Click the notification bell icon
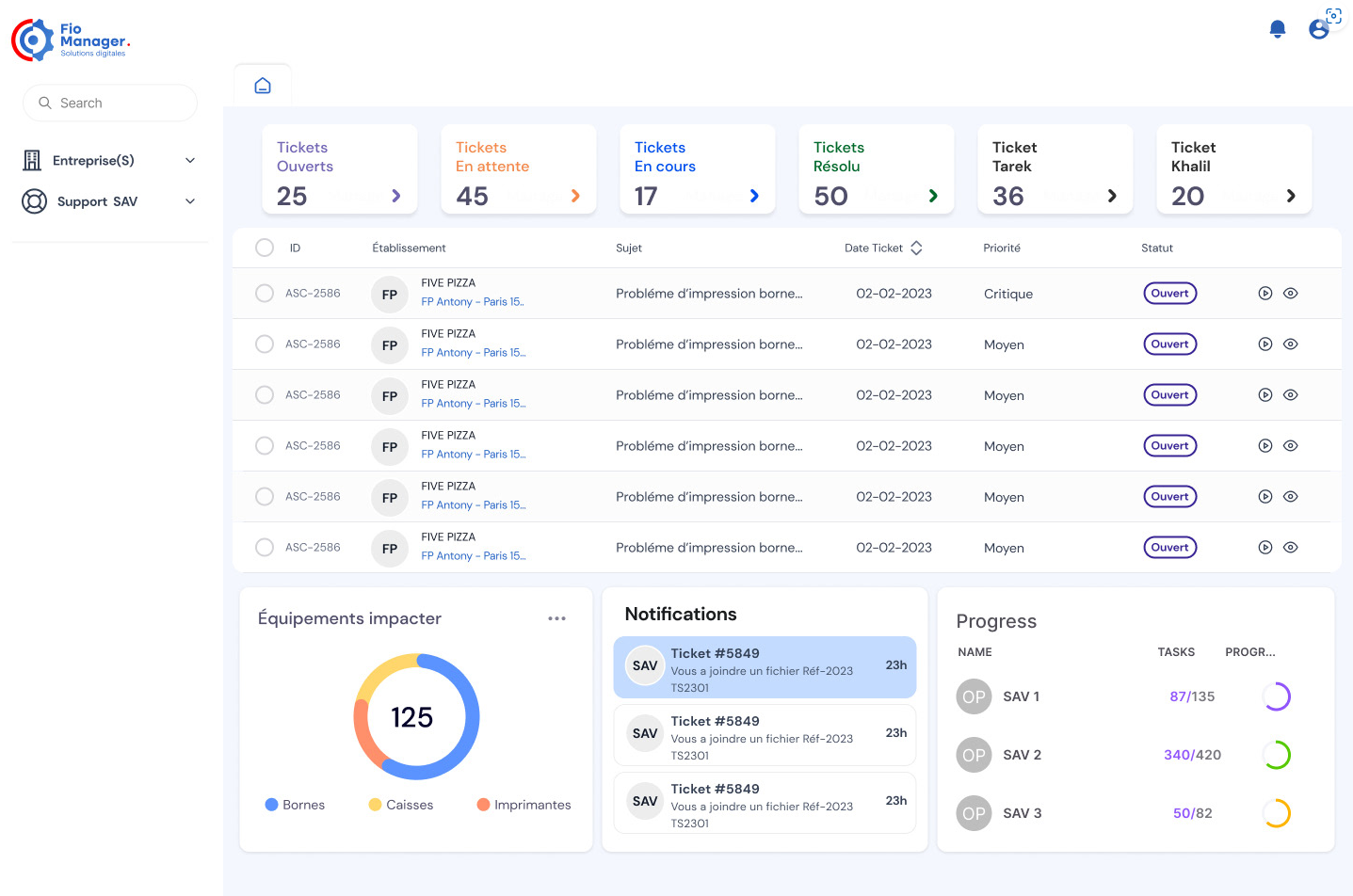The image size is (1353, 896). pos(1277,29)
